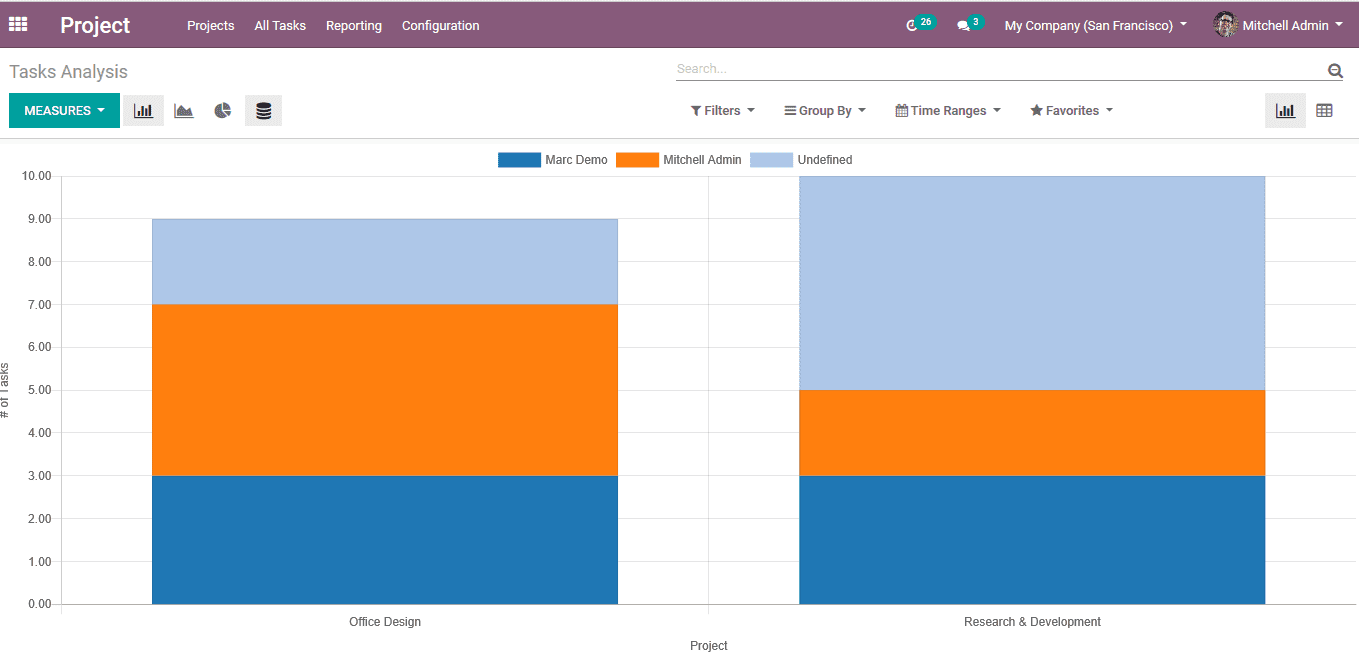The width and height of the screenshot is (1359, 653).
Task: Click Office Design Mitchell Admin bar segment
Action: tap(385, 390)
